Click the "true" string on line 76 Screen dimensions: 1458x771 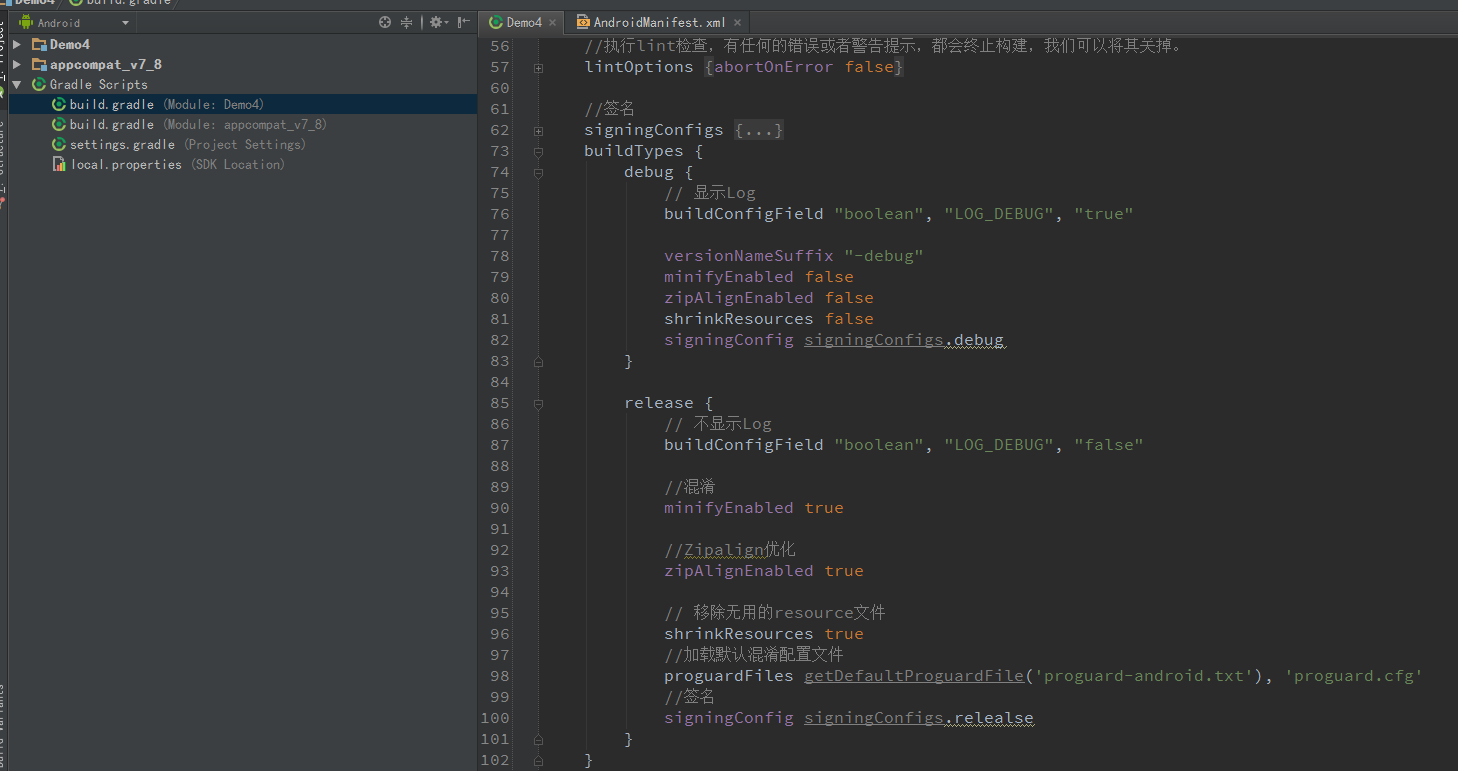tap(1104, 214)
